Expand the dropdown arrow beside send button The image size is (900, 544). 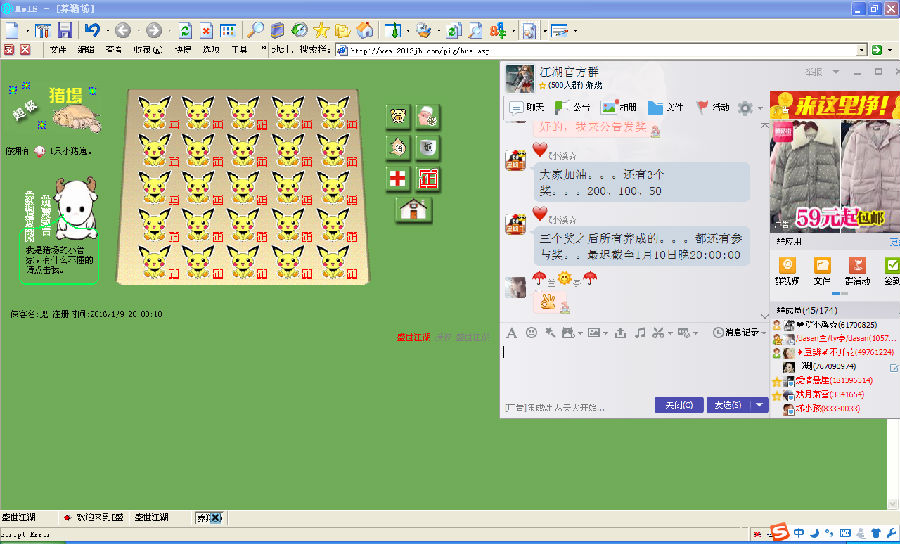pos(759,405)
